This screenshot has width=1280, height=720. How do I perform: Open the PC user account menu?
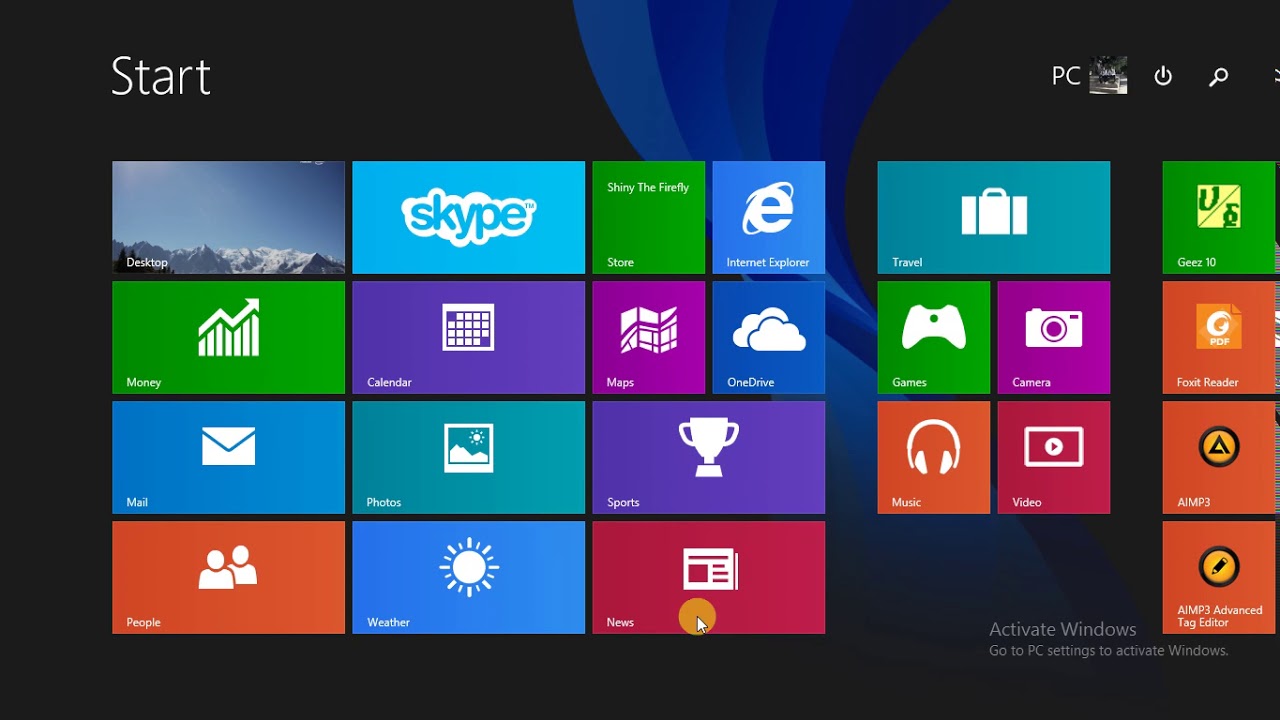[1089, 76]
